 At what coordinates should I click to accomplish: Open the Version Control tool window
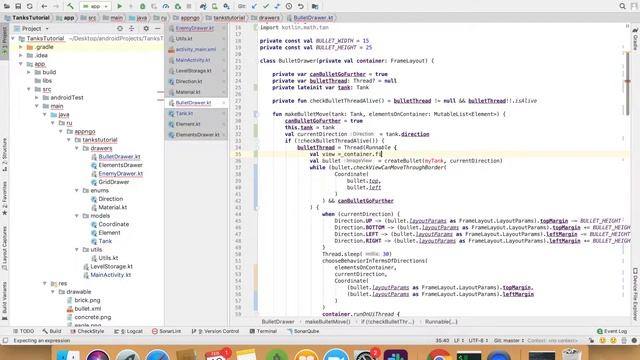click(215, 331)
